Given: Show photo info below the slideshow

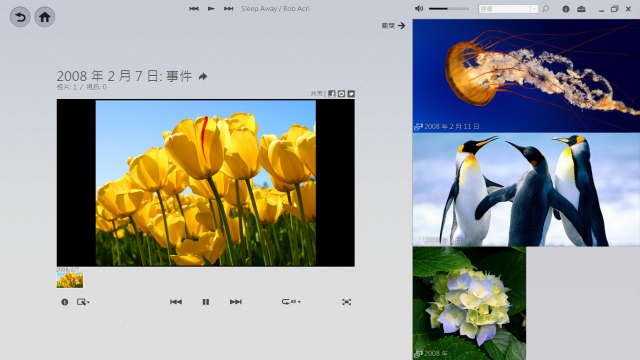Looking at the screenshot, I should click(64, 302).
